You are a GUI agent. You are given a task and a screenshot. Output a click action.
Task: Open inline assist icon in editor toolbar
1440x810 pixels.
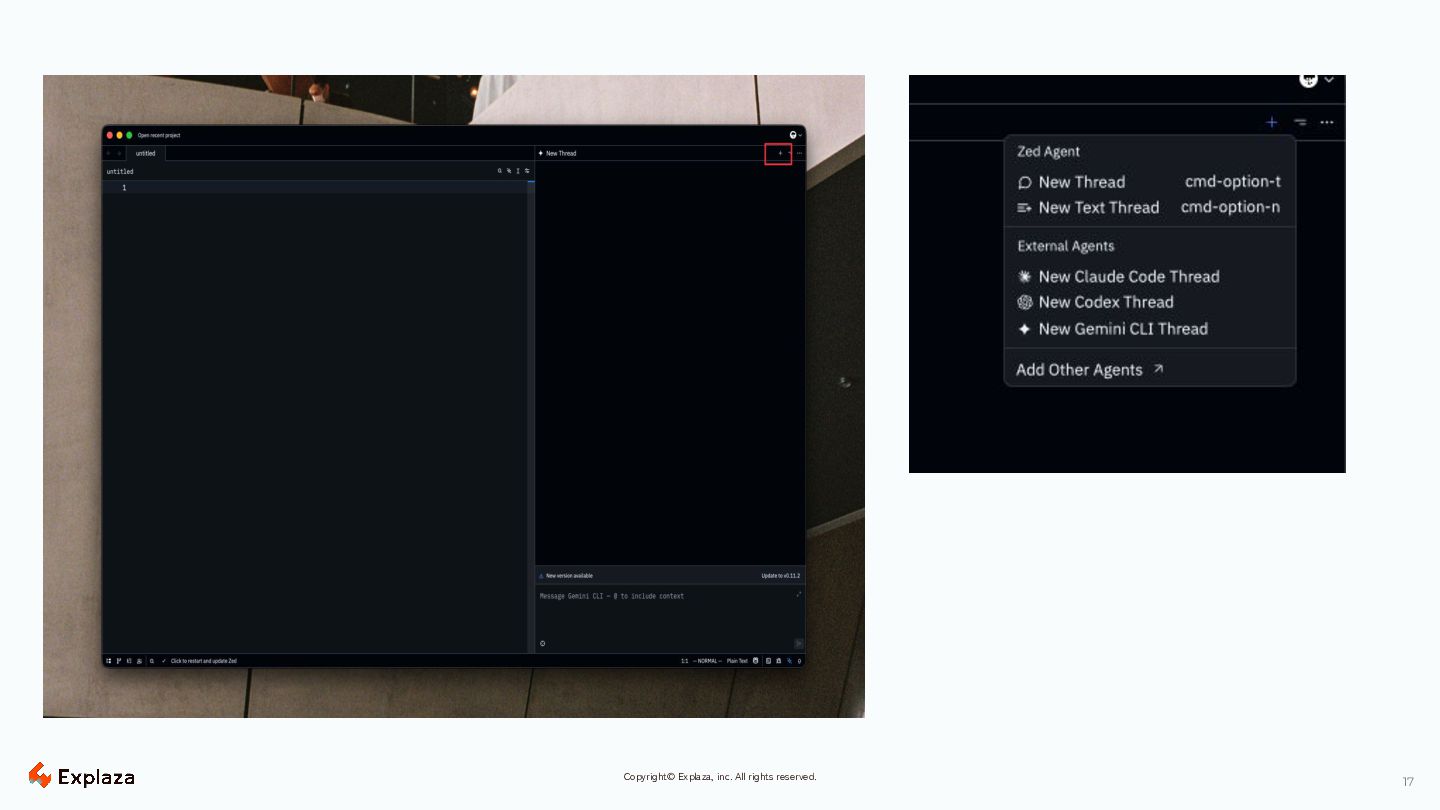509,171
